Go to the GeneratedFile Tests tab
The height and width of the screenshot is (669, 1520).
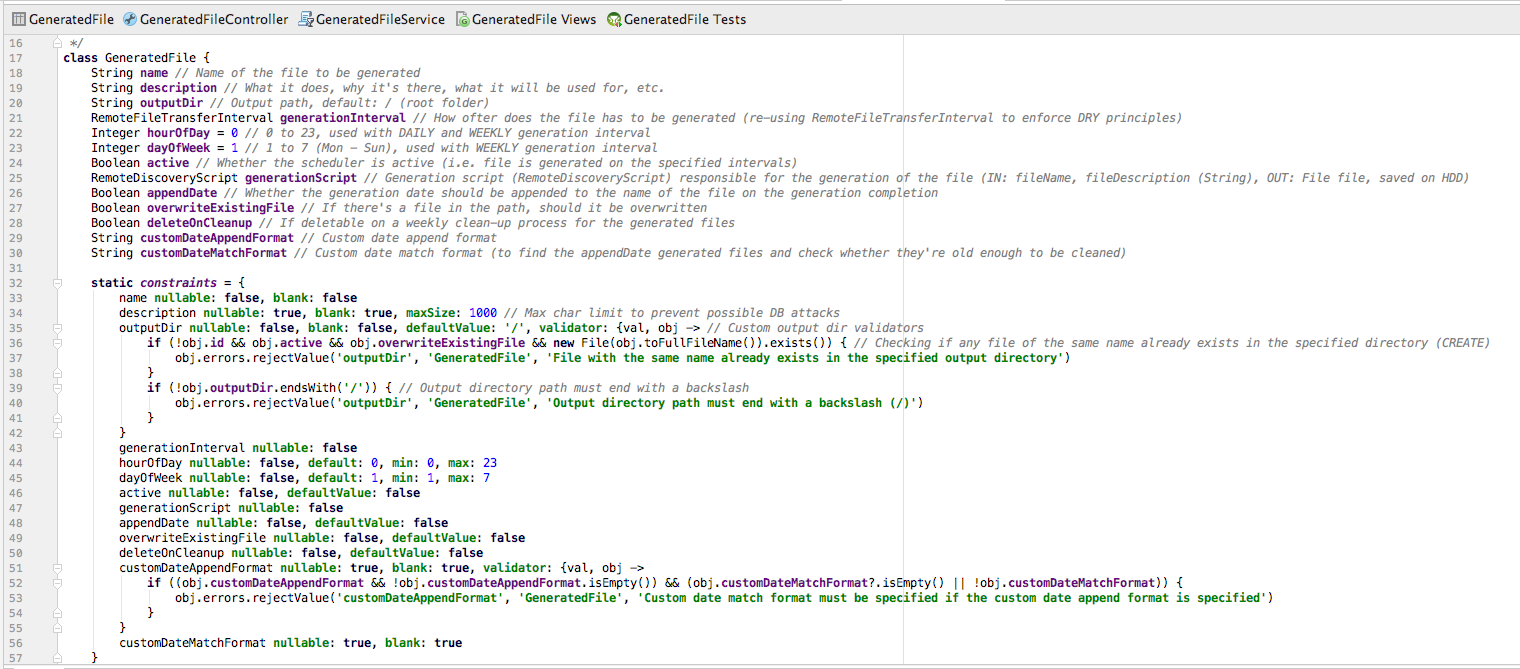pyautogui.click(x=684, y=19)
